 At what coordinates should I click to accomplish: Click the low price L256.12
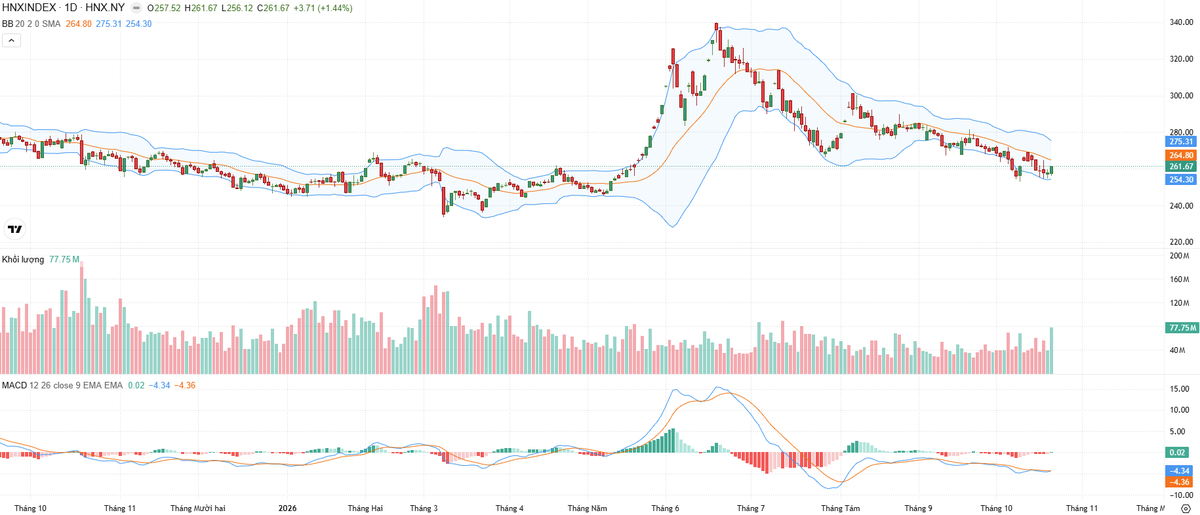(237, 7)
